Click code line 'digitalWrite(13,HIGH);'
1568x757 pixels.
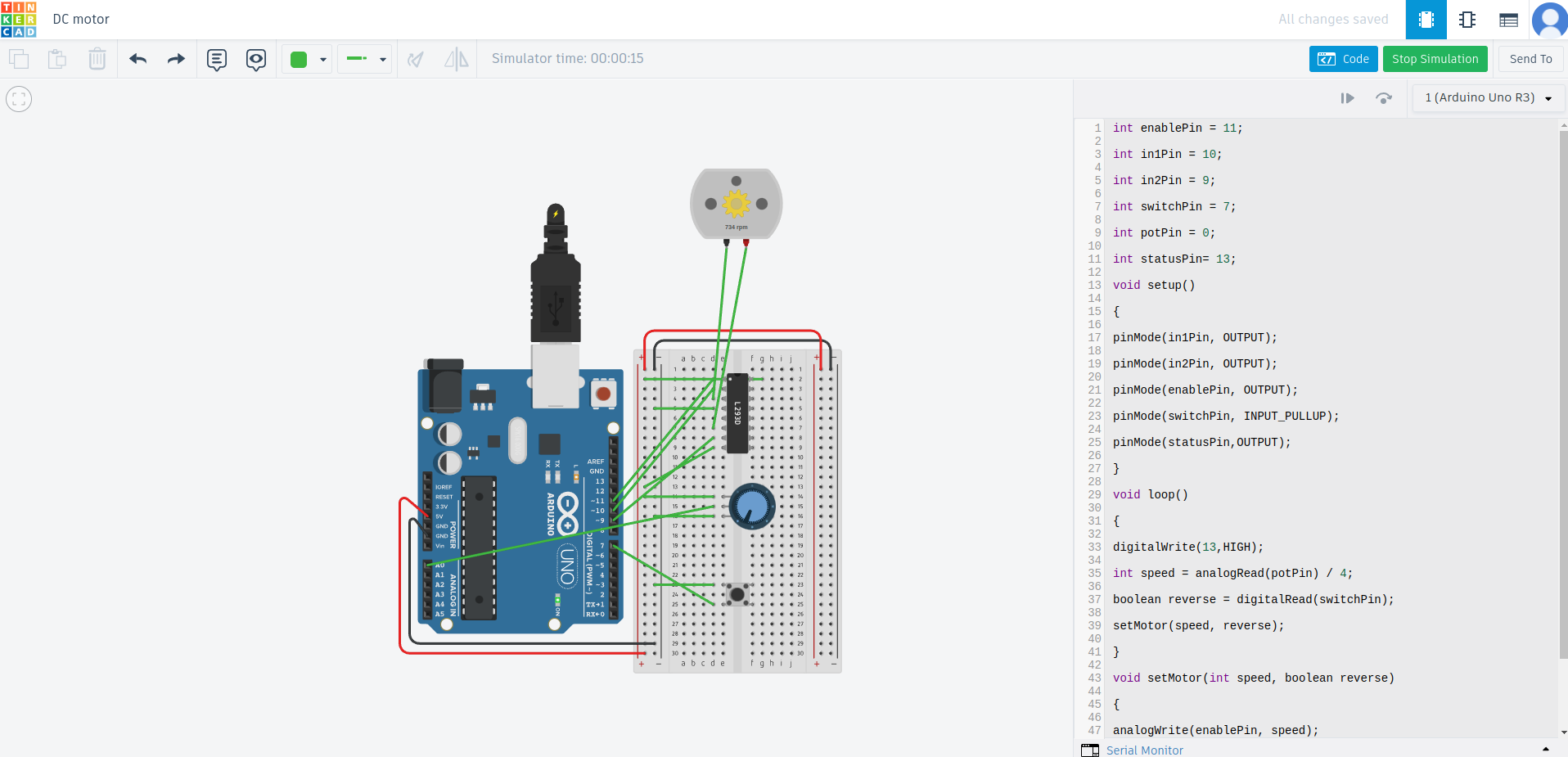point(1188,547)
